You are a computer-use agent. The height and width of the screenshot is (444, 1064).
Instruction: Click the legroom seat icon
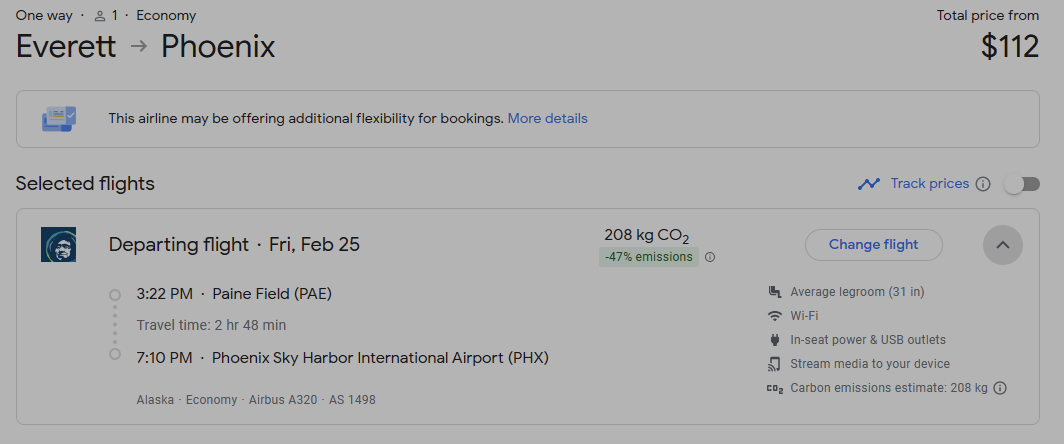774,292
